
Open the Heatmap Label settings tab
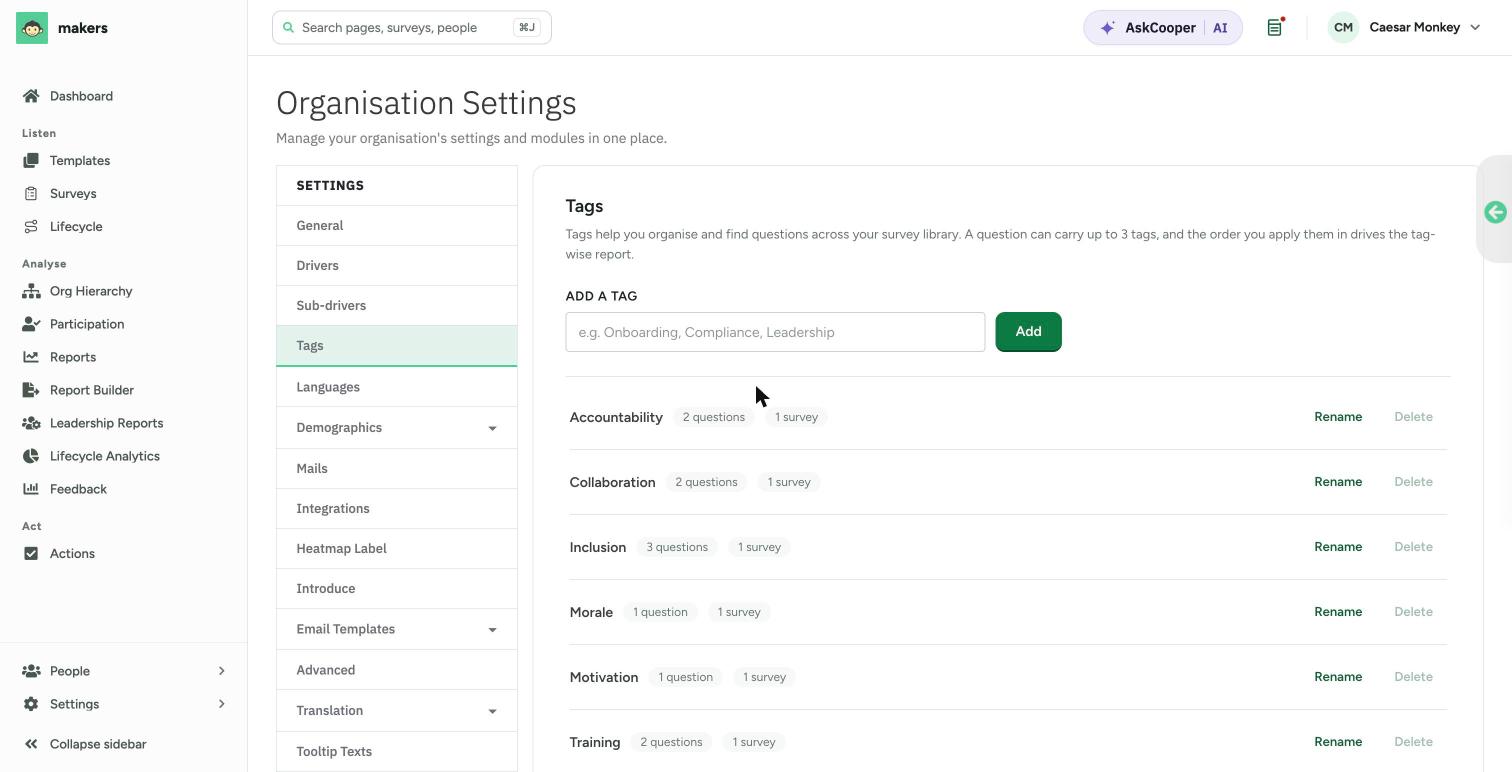click(x=397, y=549)
